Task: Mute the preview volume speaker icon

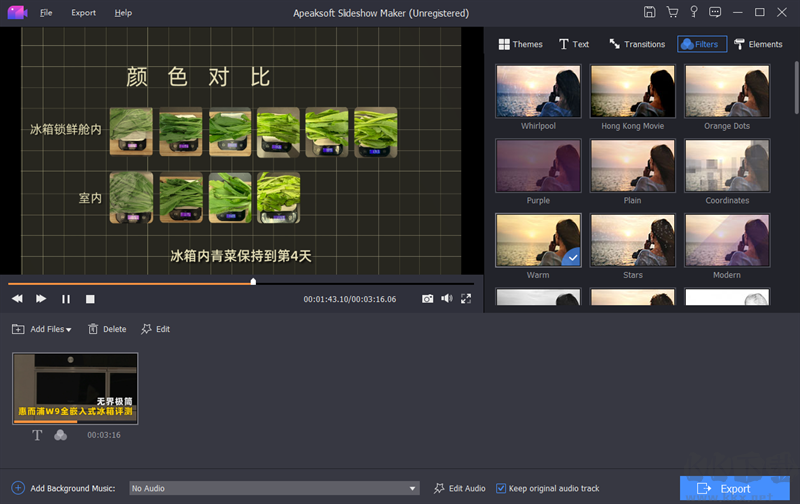Action: [446, 298]
